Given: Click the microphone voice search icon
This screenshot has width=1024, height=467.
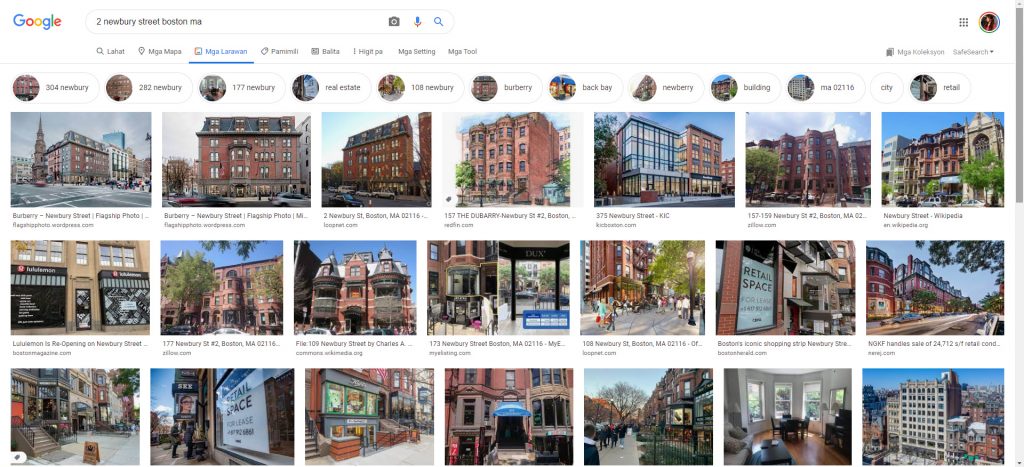Looking at the screenshot, I should (417, 22).
